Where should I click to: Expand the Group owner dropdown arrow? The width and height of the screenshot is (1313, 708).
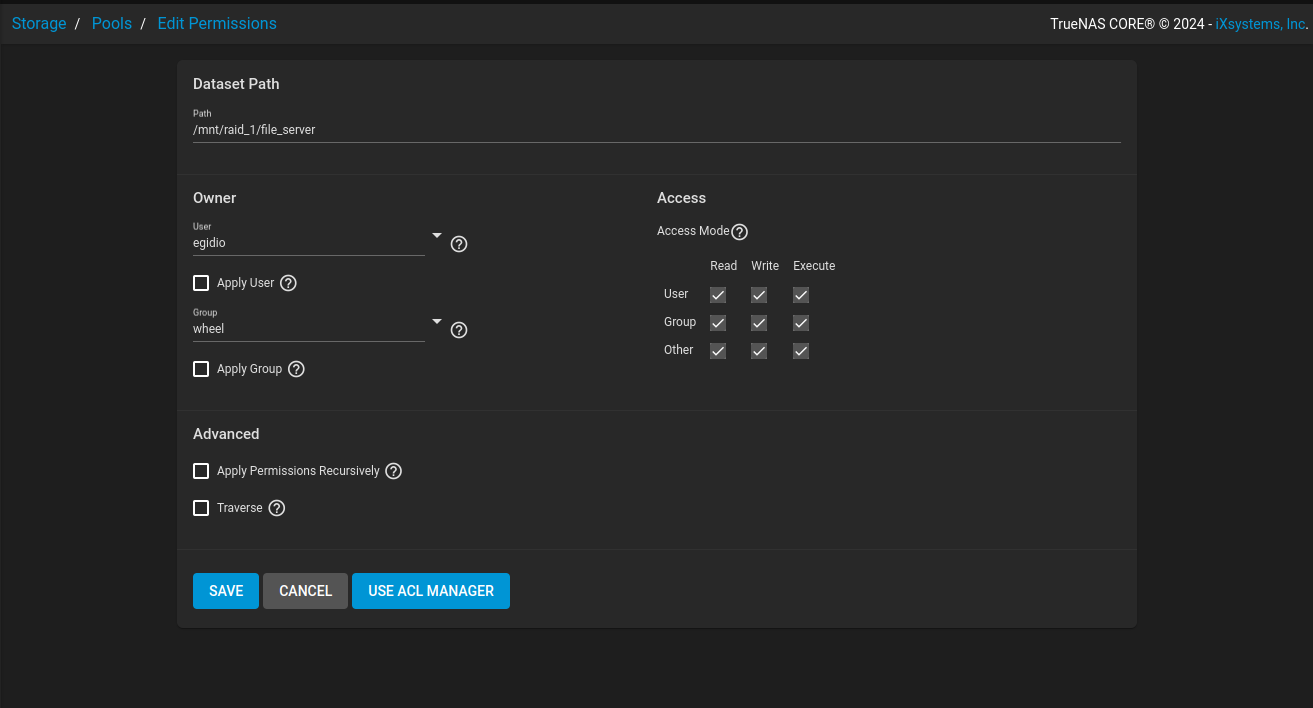coord(436,321)
